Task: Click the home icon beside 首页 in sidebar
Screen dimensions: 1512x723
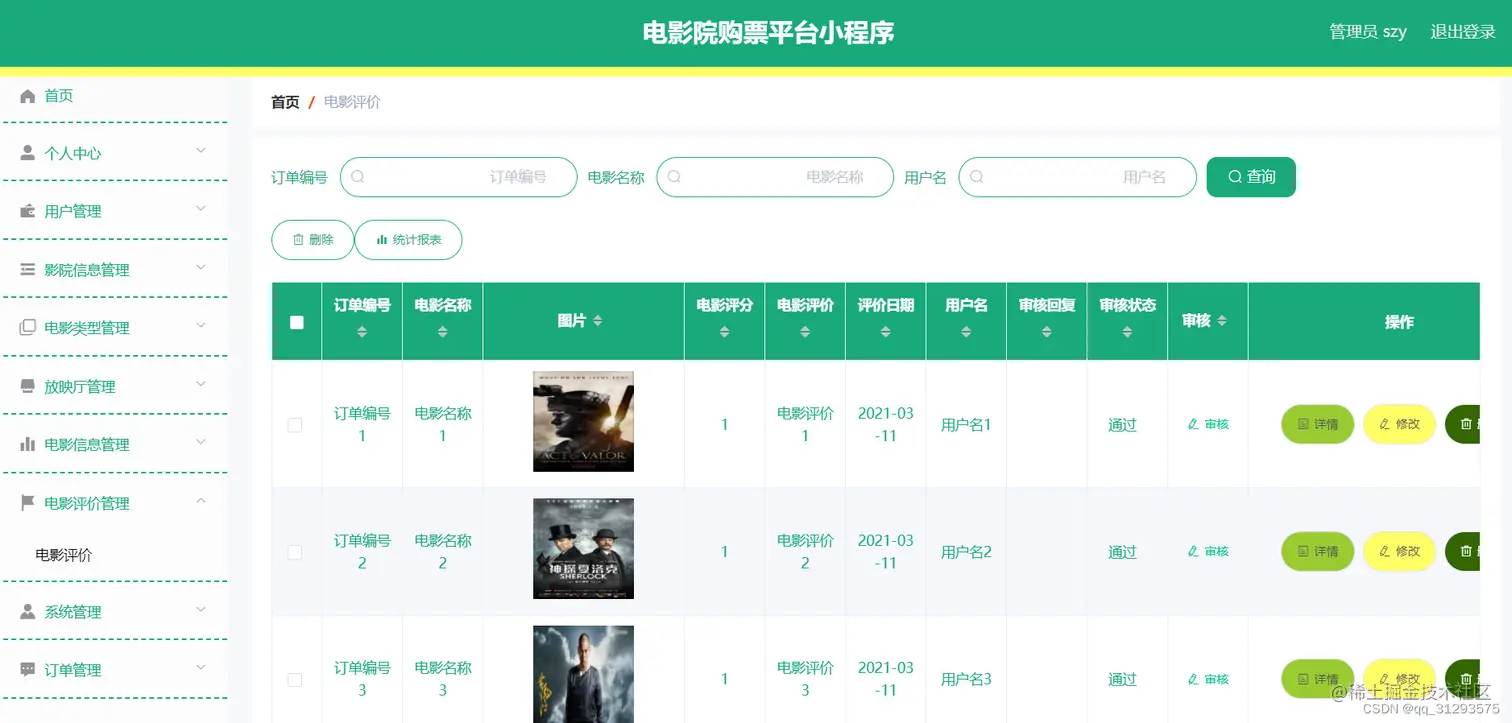Action: (28, 96)
